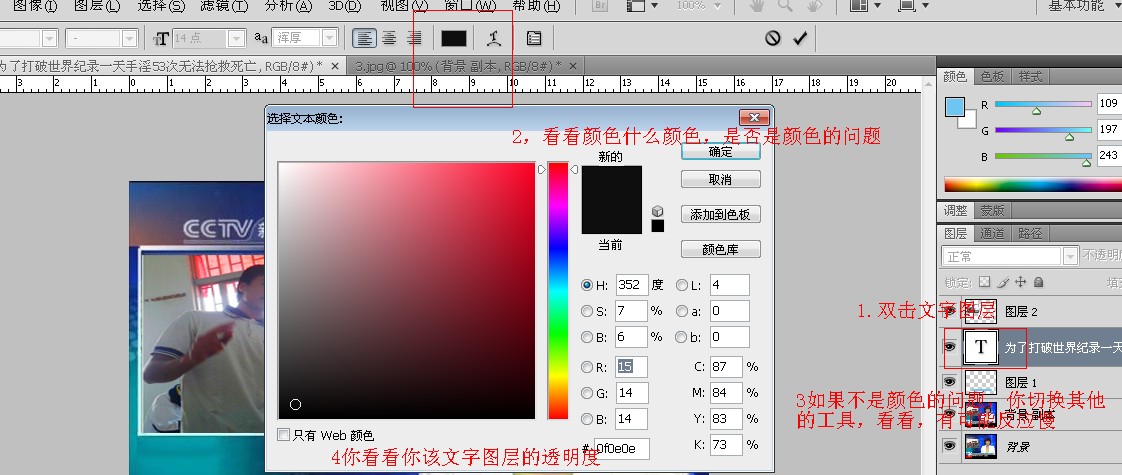Image resolution: width=1122 pixels, height=475 pixels.
Task: Click the H hue value field
Action: [x=632, y=285]
